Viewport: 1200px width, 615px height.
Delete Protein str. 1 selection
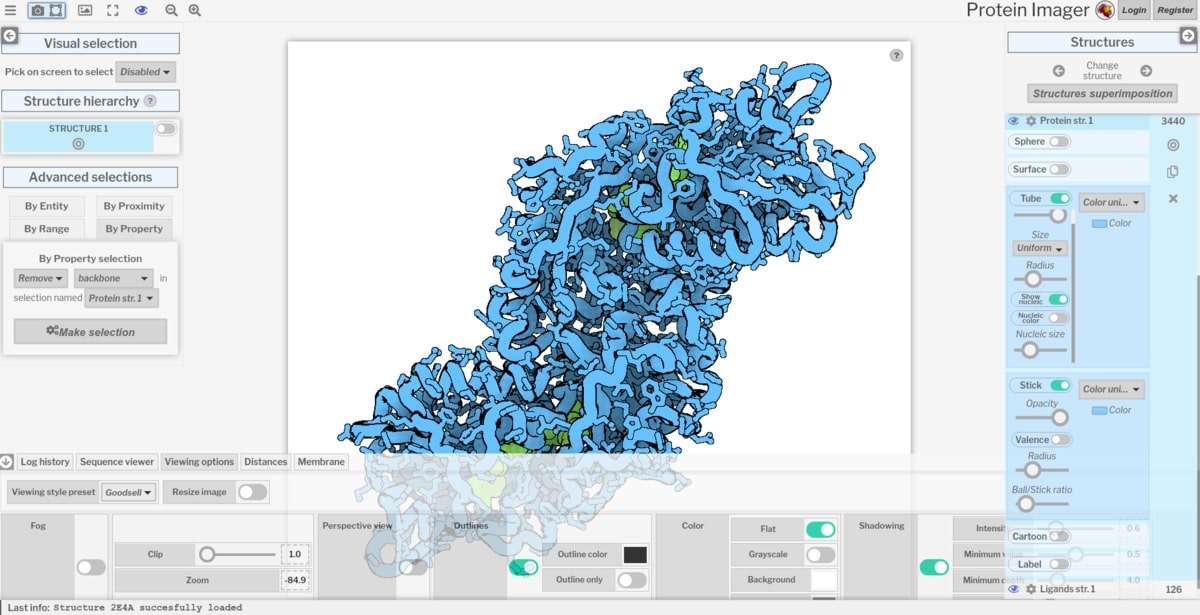point(1173,199)
